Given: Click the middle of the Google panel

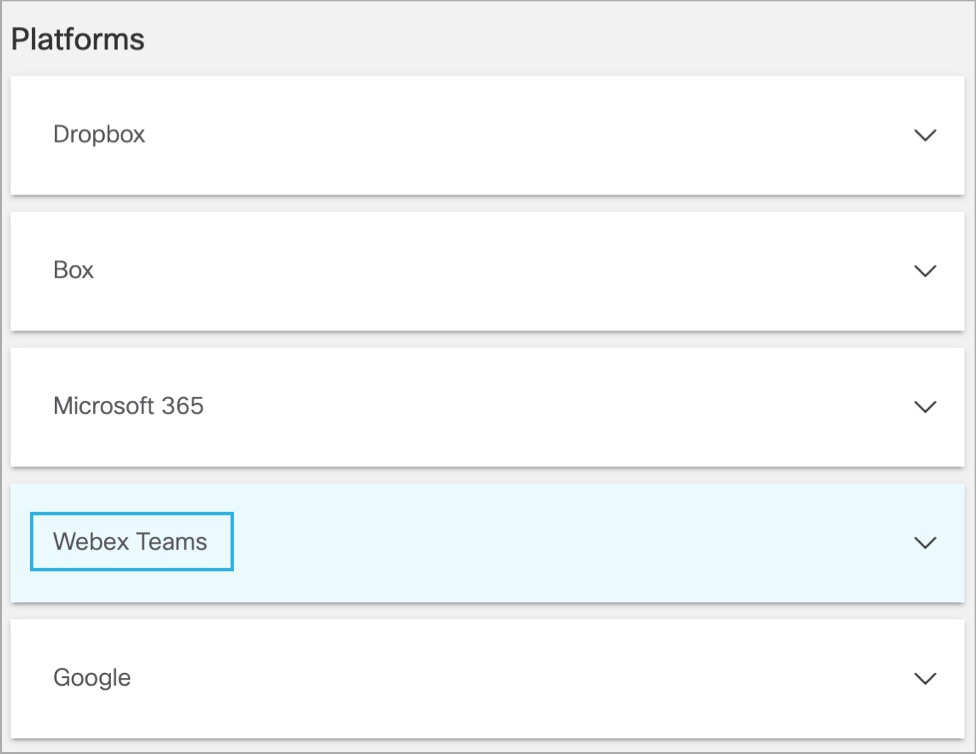Looking at the screenshot, I should 487,678.
